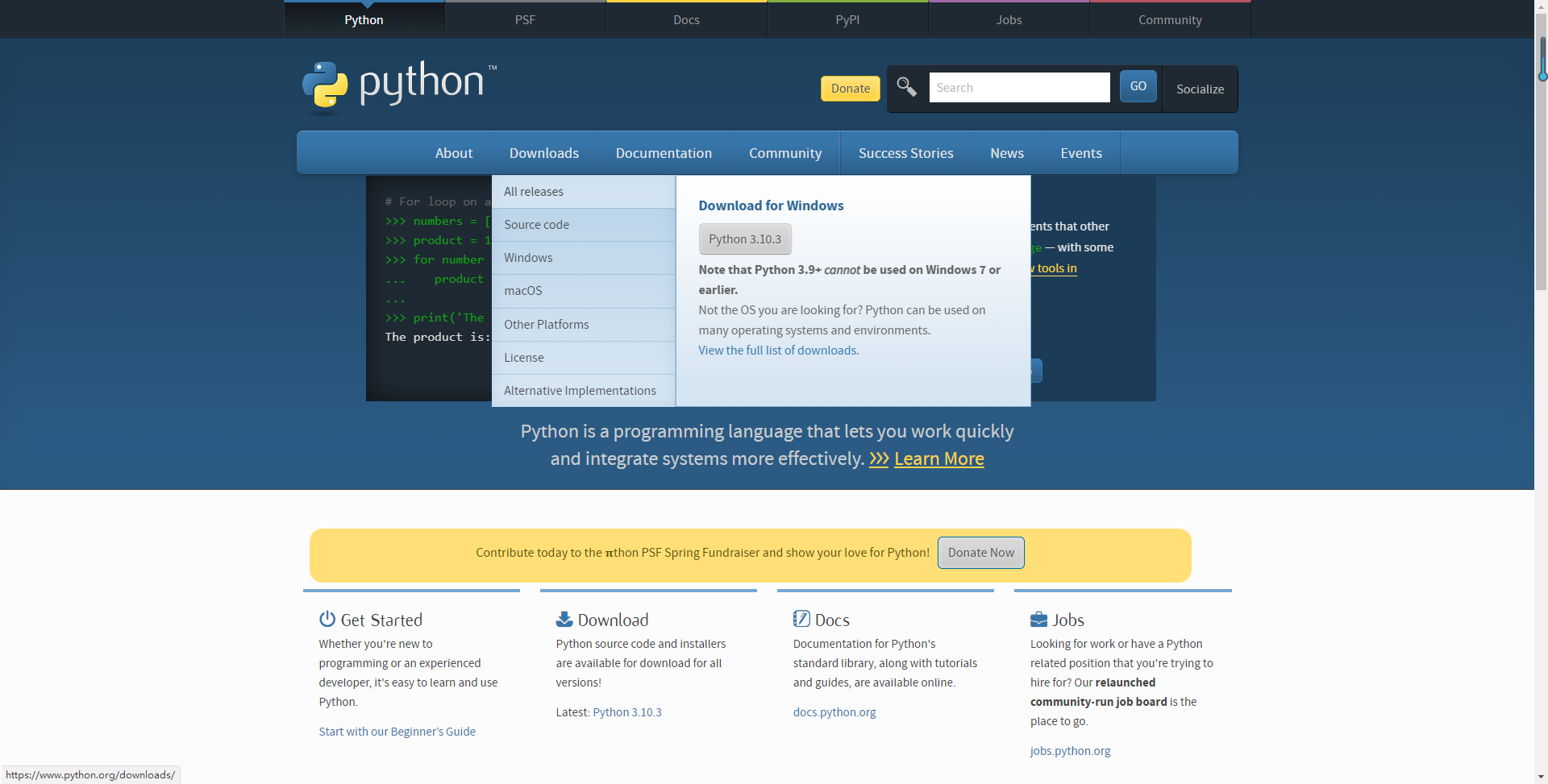This screenshot has width=1548, height=784.
Task: Click the magnifying glass search icon
Action: (906, 86)
